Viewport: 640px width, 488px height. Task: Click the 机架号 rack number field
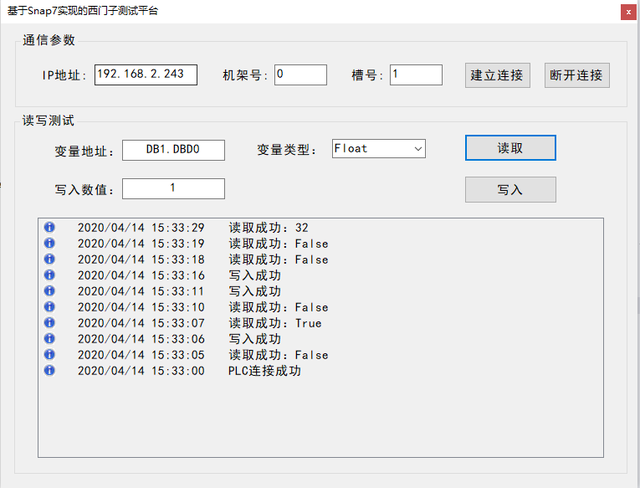point(300,75)
